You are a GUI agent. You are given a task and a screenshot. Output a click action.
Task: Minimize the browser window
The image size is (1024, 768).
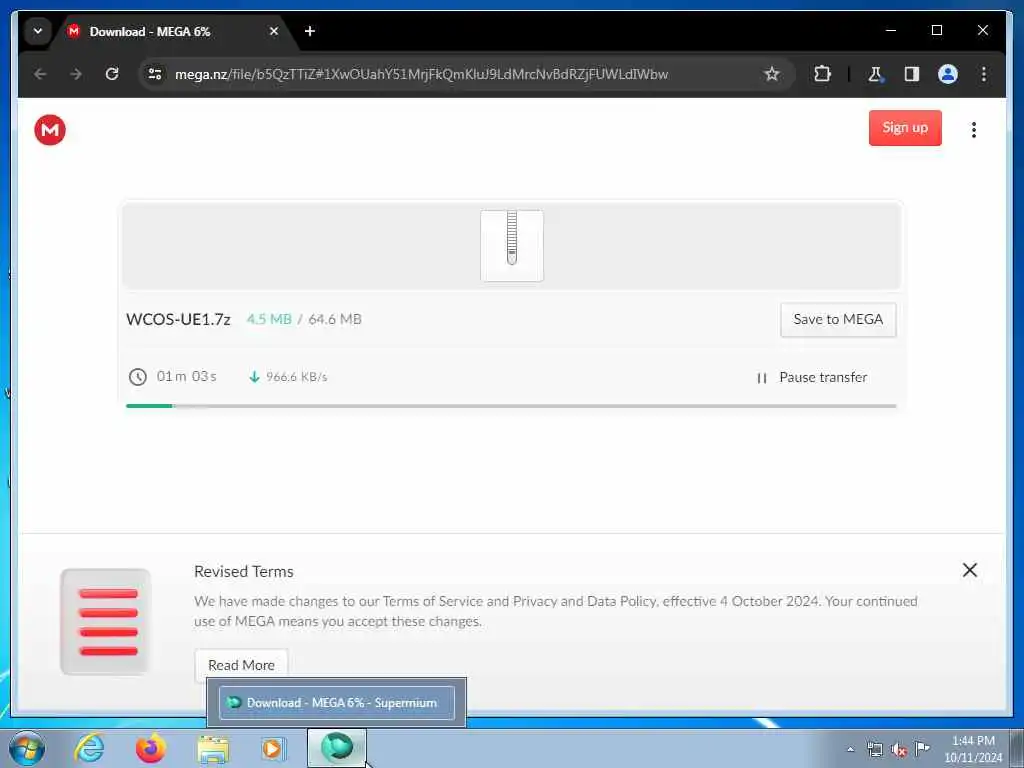pos(891,30)
